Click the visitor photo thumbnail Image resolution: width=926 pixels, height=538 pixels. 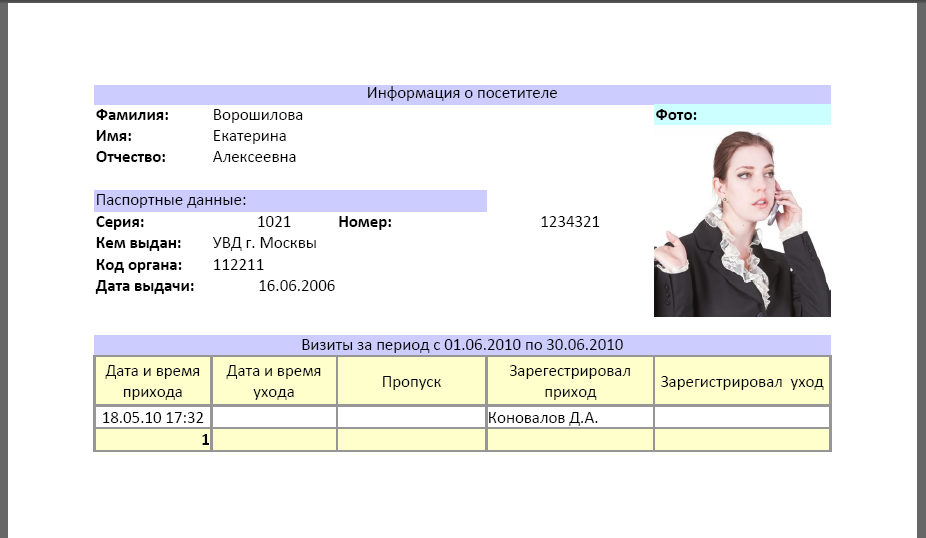click(742, 223)
